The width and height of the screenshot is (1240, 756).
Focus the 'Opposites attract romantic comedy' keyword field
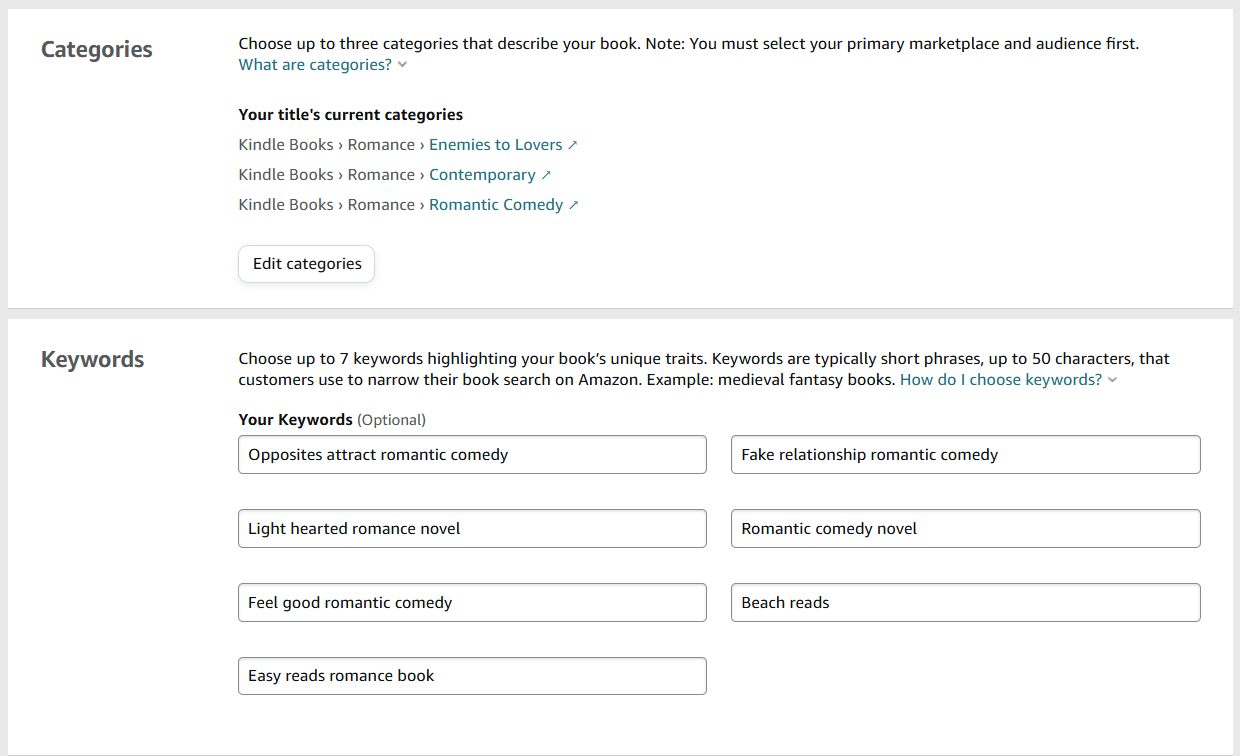[x=472, y=455]
